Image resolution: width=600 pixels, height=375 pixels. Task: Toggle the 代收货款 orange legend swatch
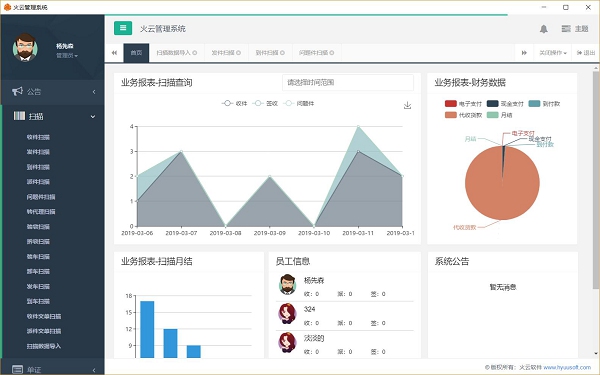(x=451, y=115)
